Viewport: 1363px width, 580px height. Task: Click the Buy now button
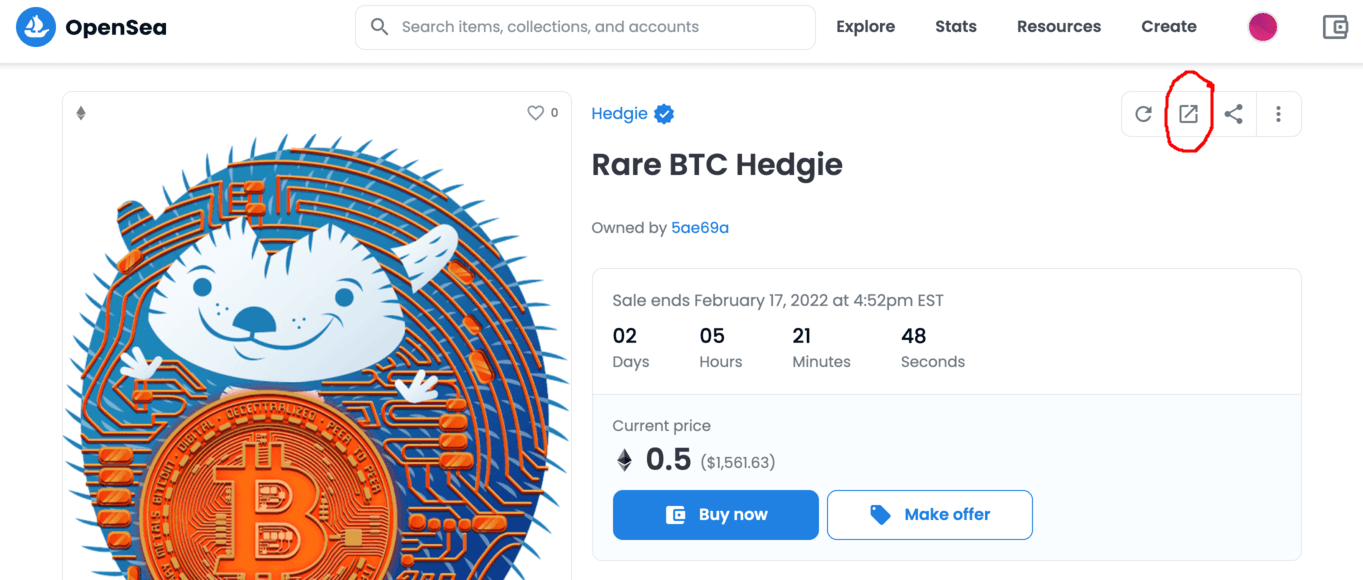tap(716, 515)
